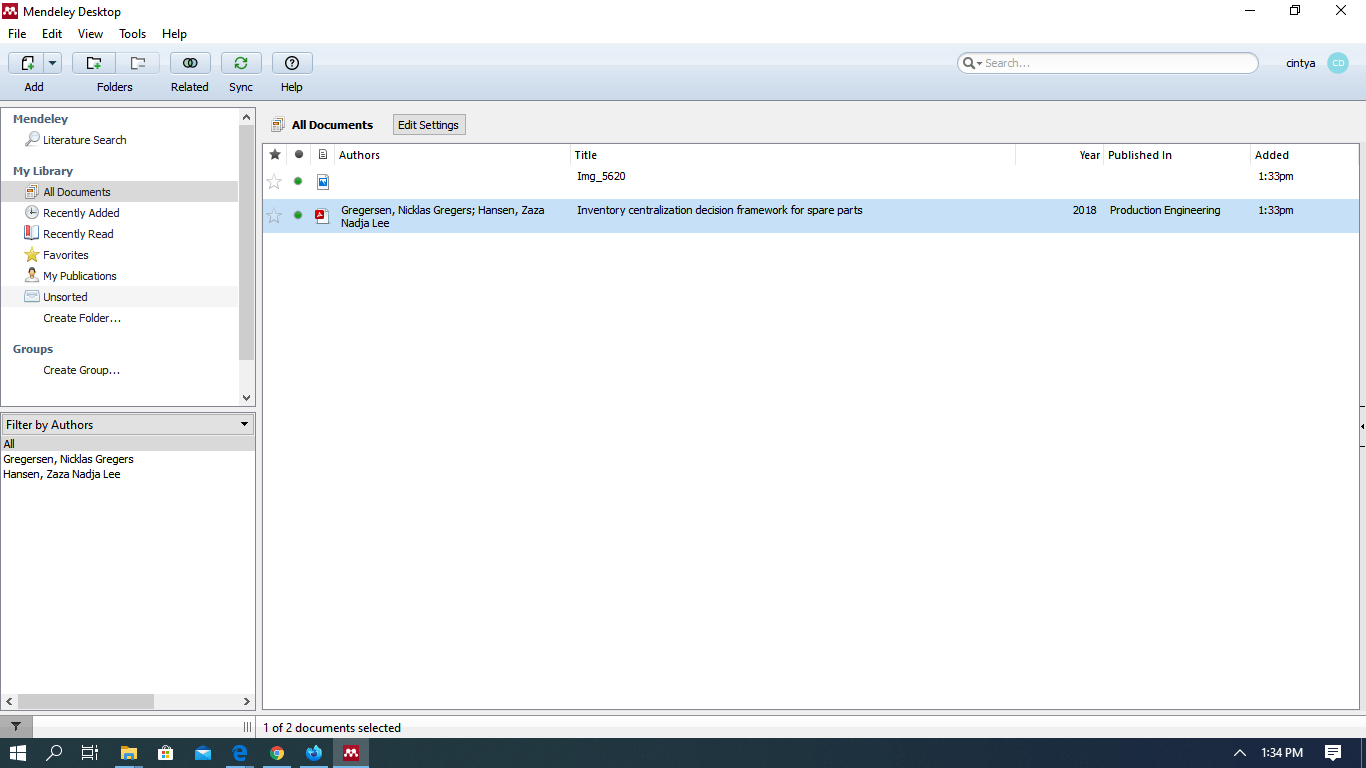Viewport: 1366px width, 768px height.
Task: Open the Help toolbar icon
Action: coord(292,63)
